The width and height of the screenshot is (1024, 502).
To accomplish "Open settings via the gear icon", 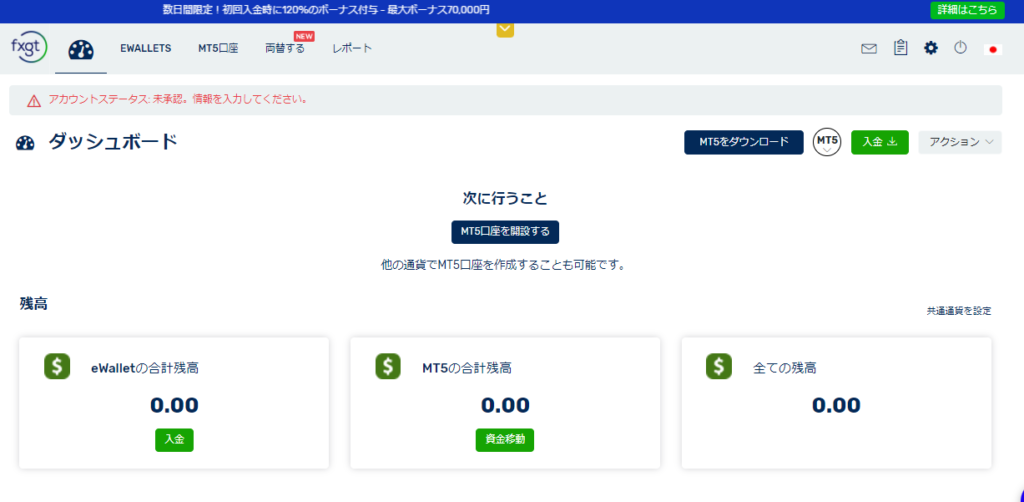I will tap(931, 48).
